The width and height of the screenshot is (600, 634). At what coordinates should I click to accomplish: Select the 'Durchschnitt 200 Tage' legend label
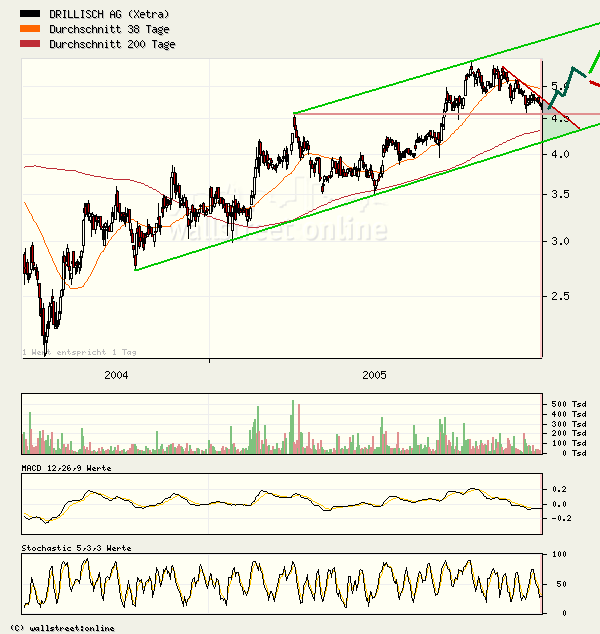tap(112, 44)
